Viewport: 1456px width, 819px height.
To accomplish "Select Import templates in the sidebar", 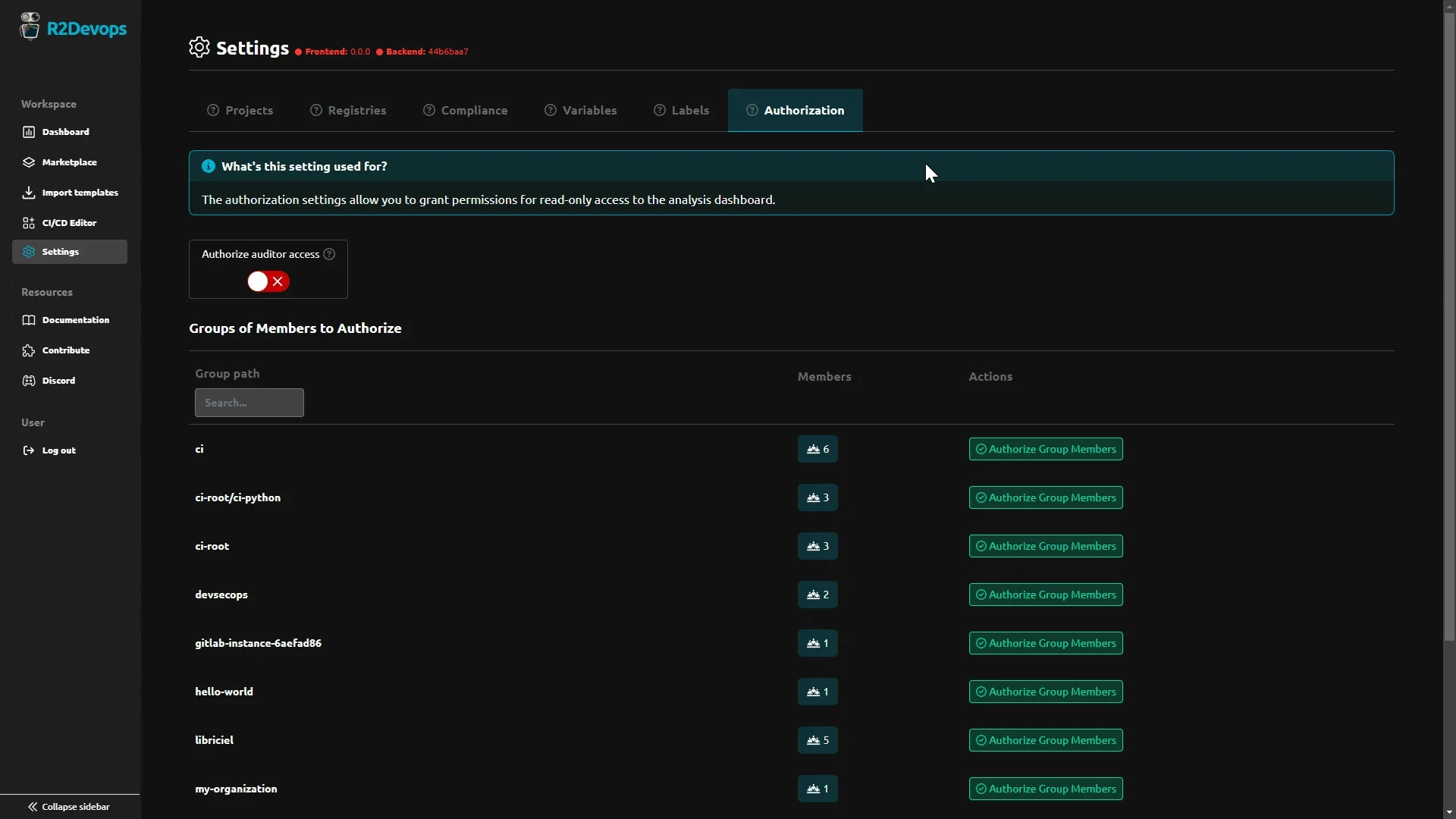I will pyautogui.click(x=80, y=192).
